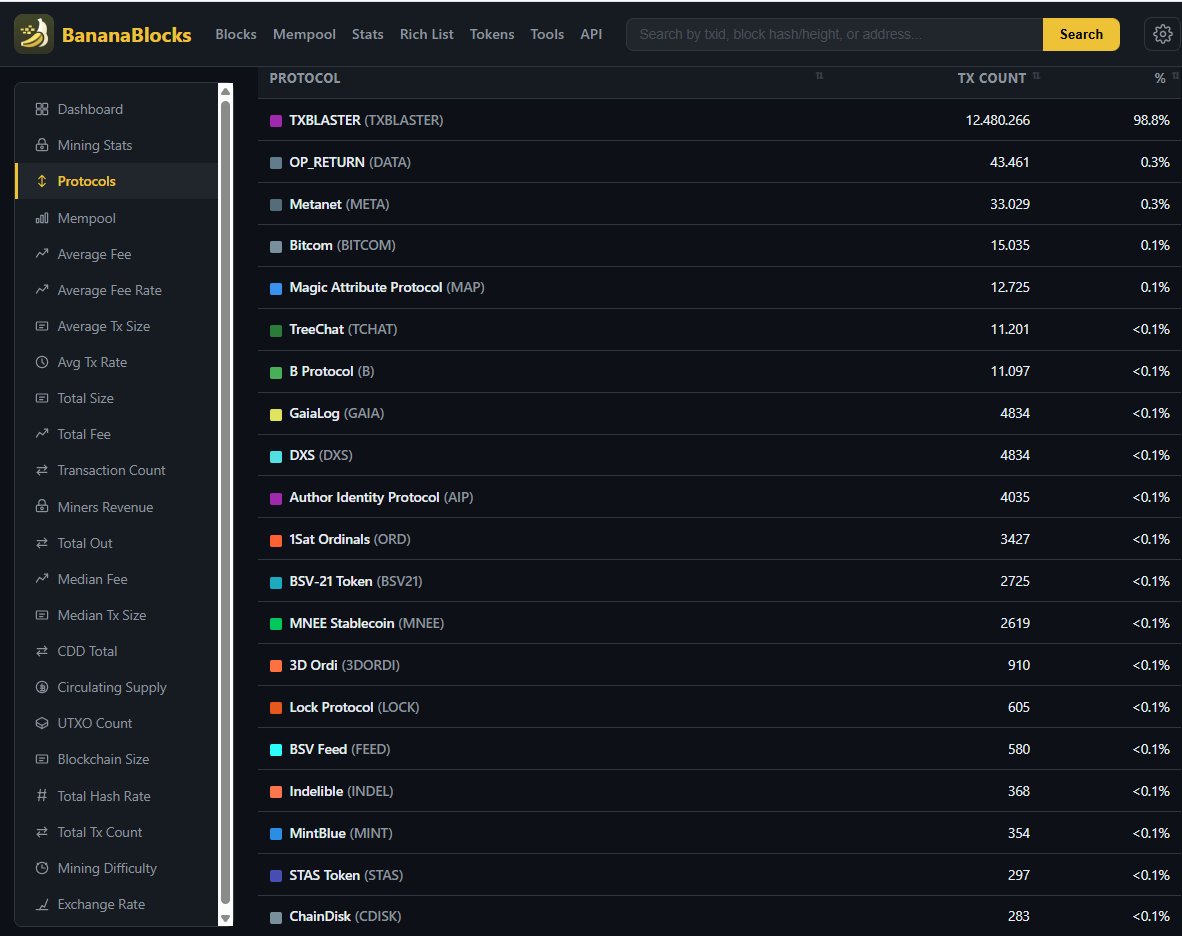
Task: Open the Total Tx Count sidebar link
Action: coord(100,832)
